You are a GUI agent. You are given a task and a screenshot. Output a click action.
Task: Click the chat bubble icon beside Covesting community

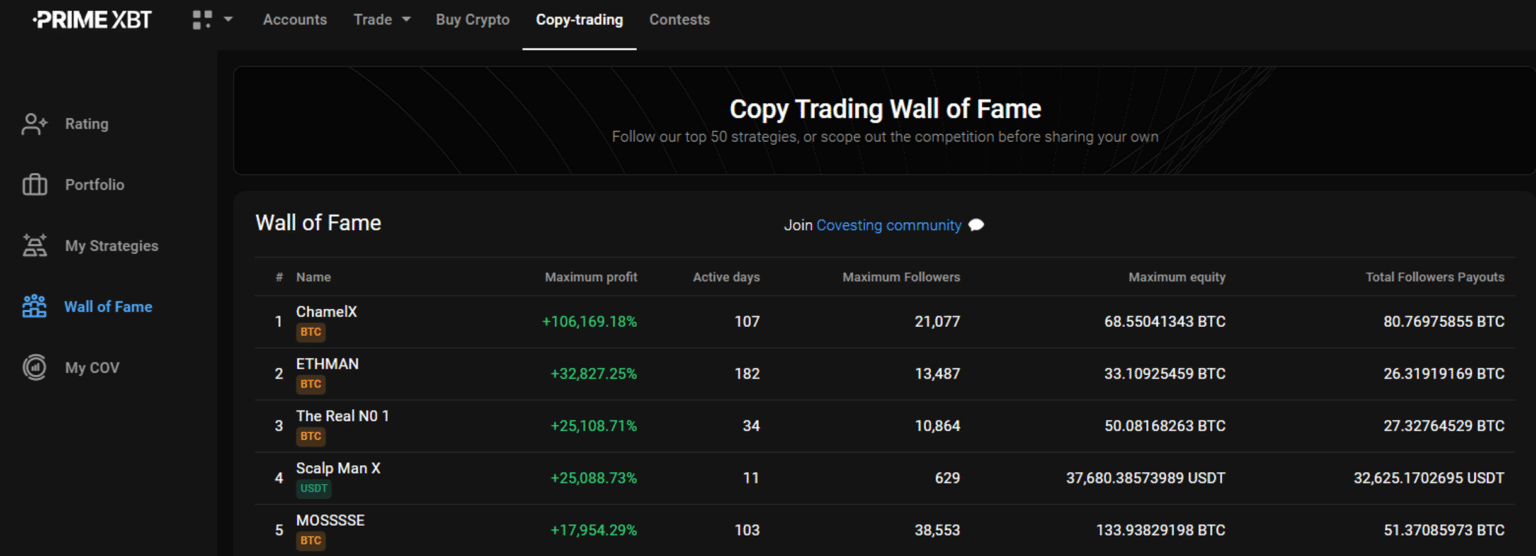pyautogui.click(x=977, y=225)
